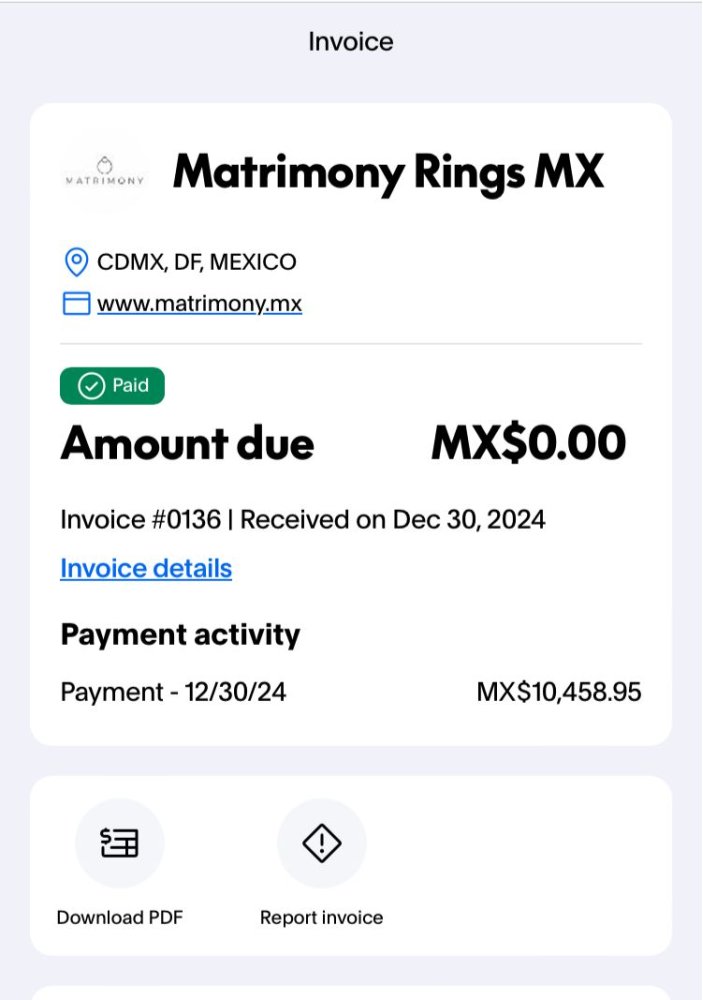This screenshot has width=703, height=1000.
Task: Click the Payment - 12/30/24 entry
Action: 174,692
